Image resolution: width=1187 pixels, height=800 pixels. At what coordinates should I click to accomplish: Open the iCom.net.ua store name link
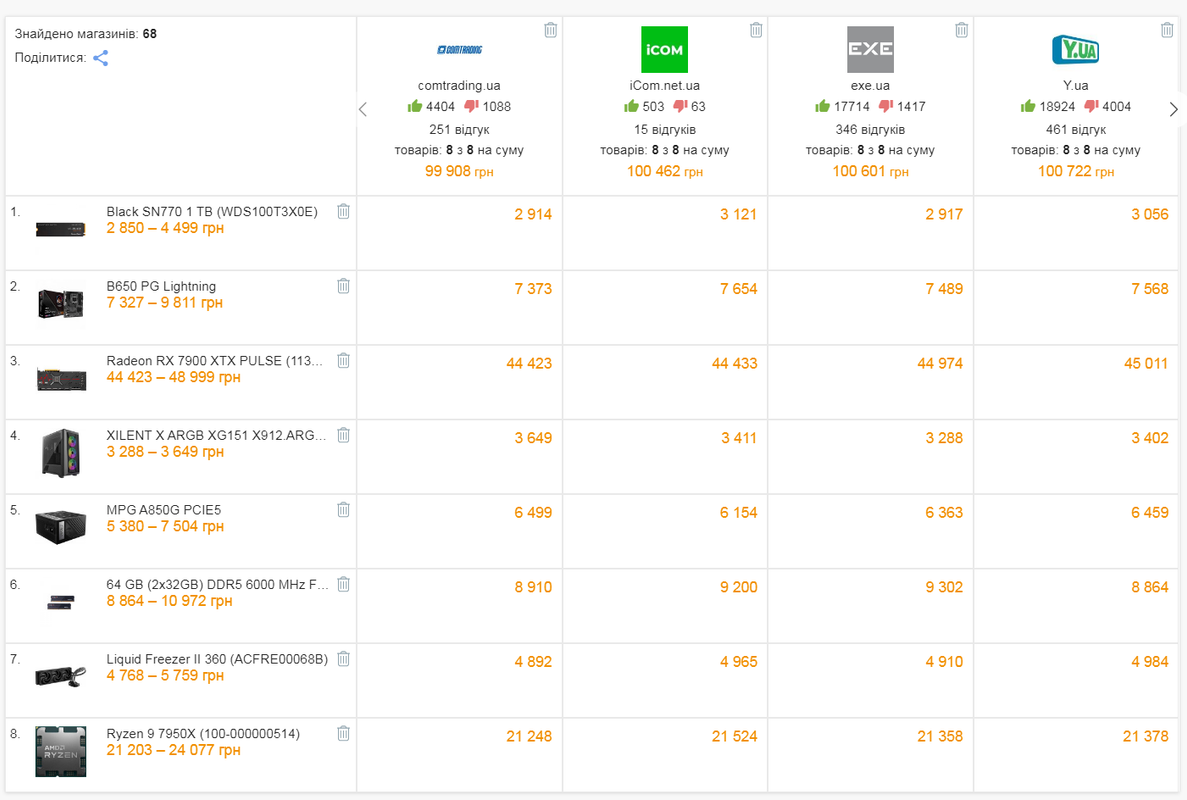coord(665,86)
